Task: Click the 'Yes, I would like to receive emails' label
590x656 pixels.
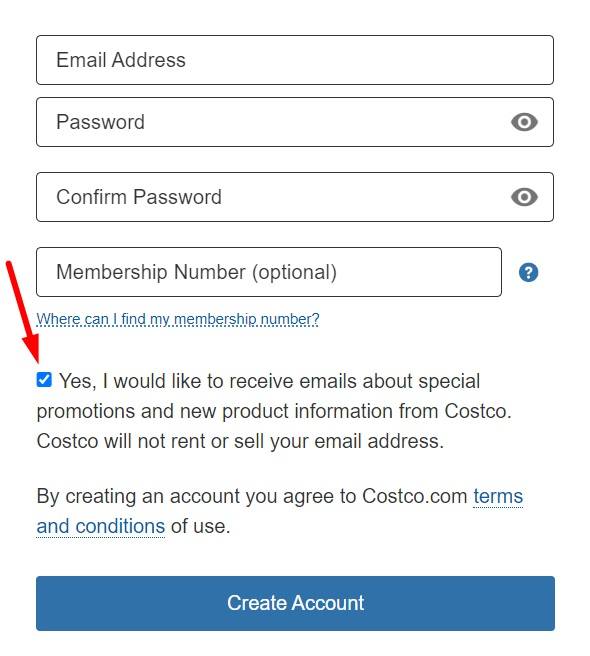Action: [x=269, y=381]
